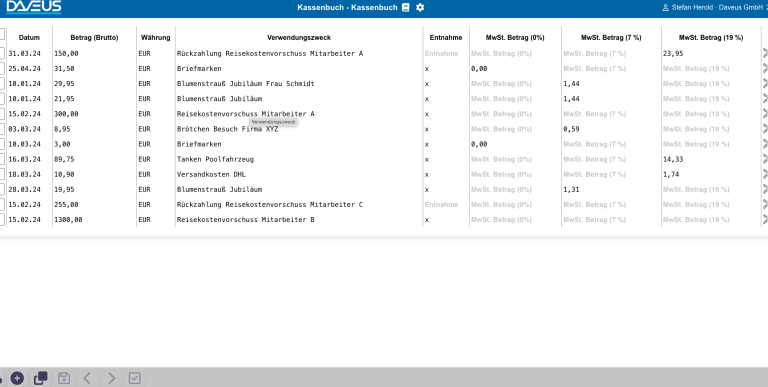Click the duplicate entry icon
Screen dimensions: 768x387
coord(41,378)
